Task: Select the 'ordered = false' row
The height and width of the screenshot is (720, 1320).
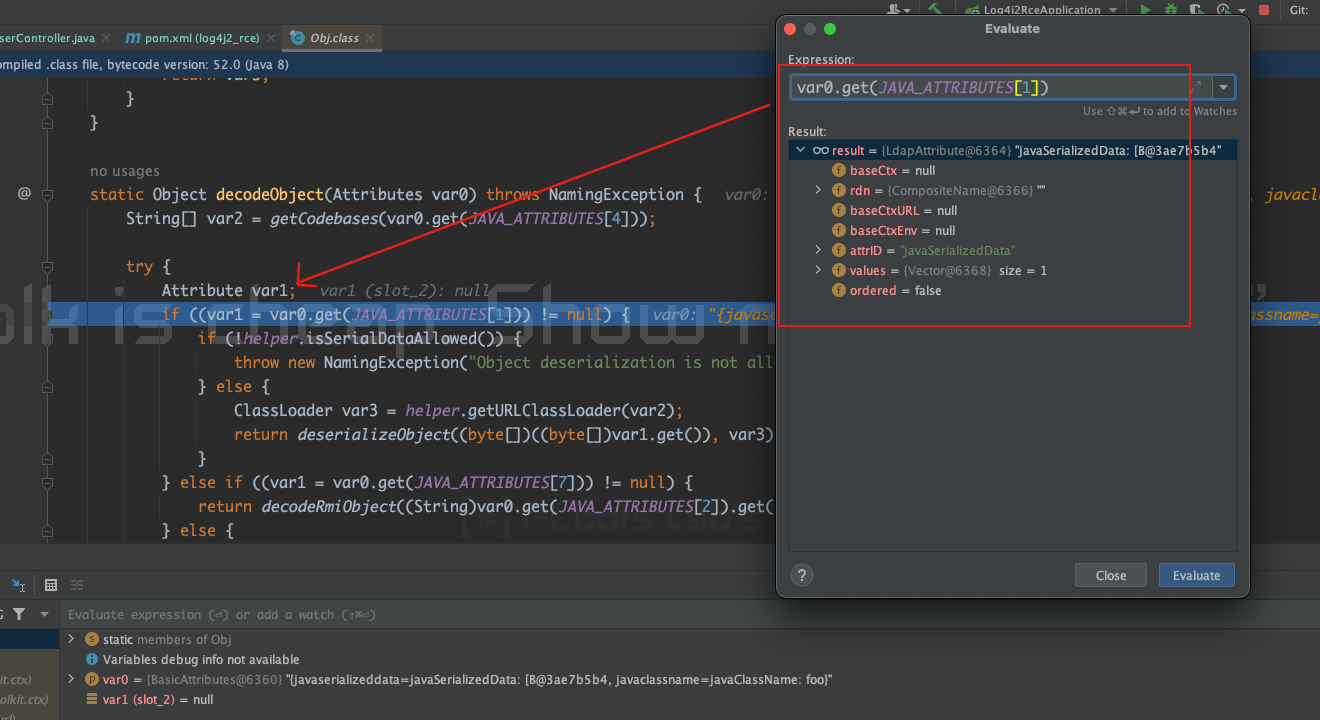Action: pos(1013,290)
